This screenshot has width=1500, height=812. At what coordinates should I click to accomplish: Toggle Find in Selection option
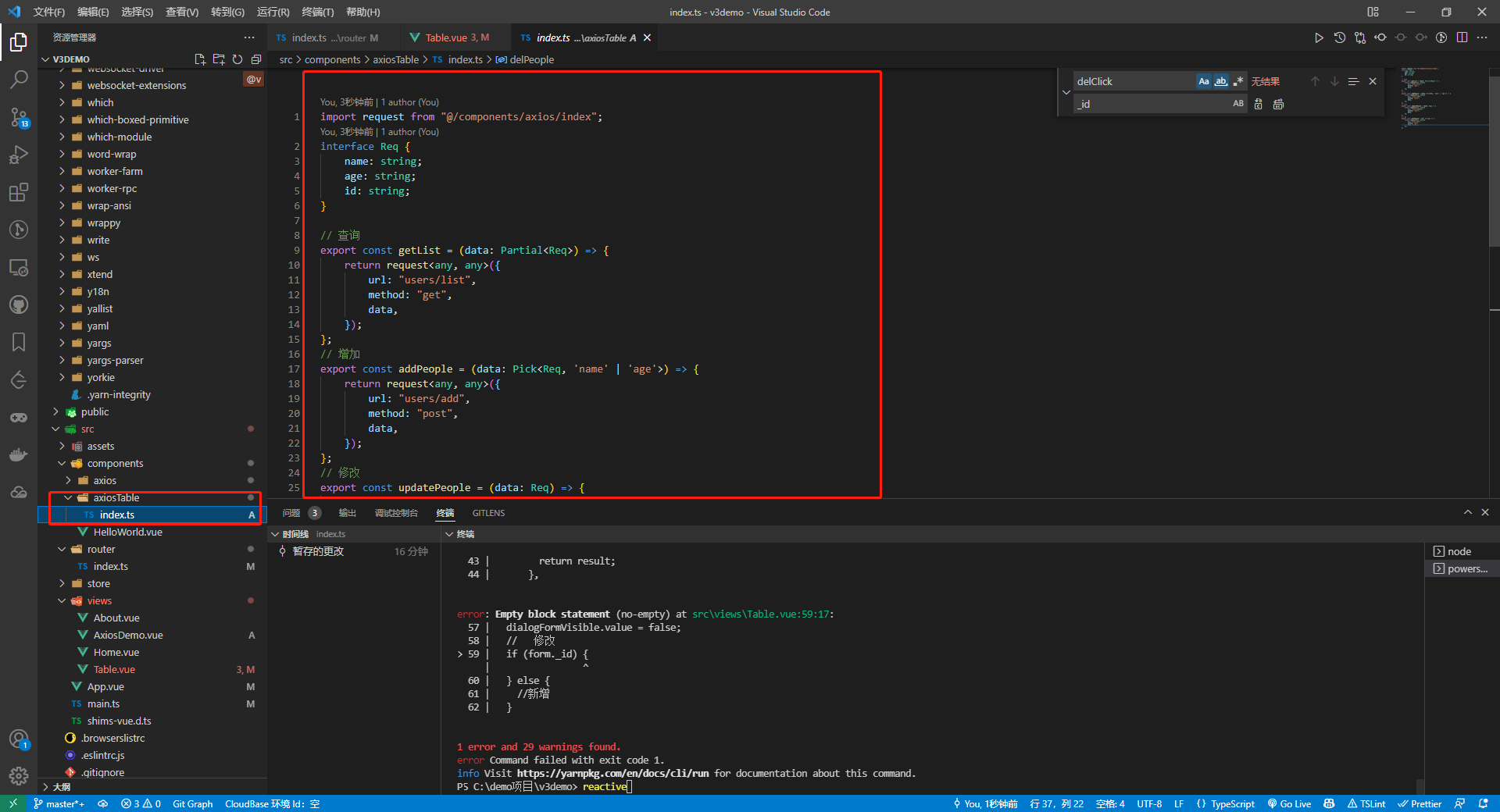1354,81
